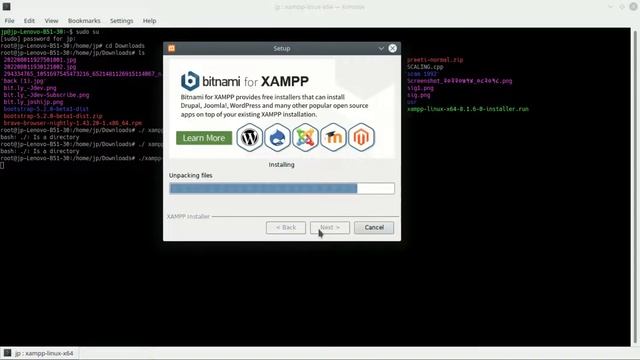The width and height of the screenshot is (640, 360).
Task: Click the Back button in the installer
Action: tap(286, 227)
